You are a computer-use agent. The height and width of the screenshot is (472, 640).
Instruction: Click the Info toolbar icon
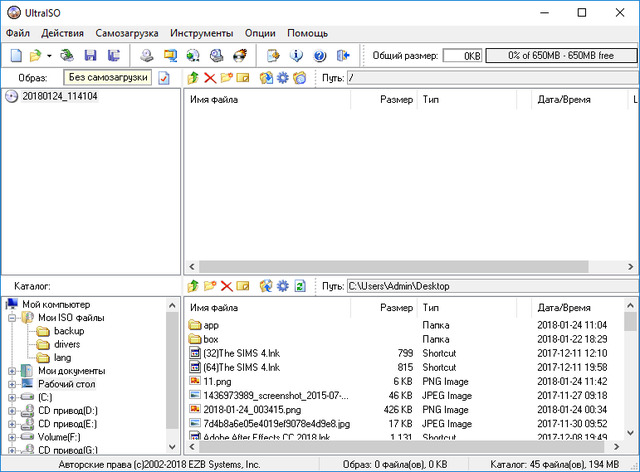click(296, 55)
